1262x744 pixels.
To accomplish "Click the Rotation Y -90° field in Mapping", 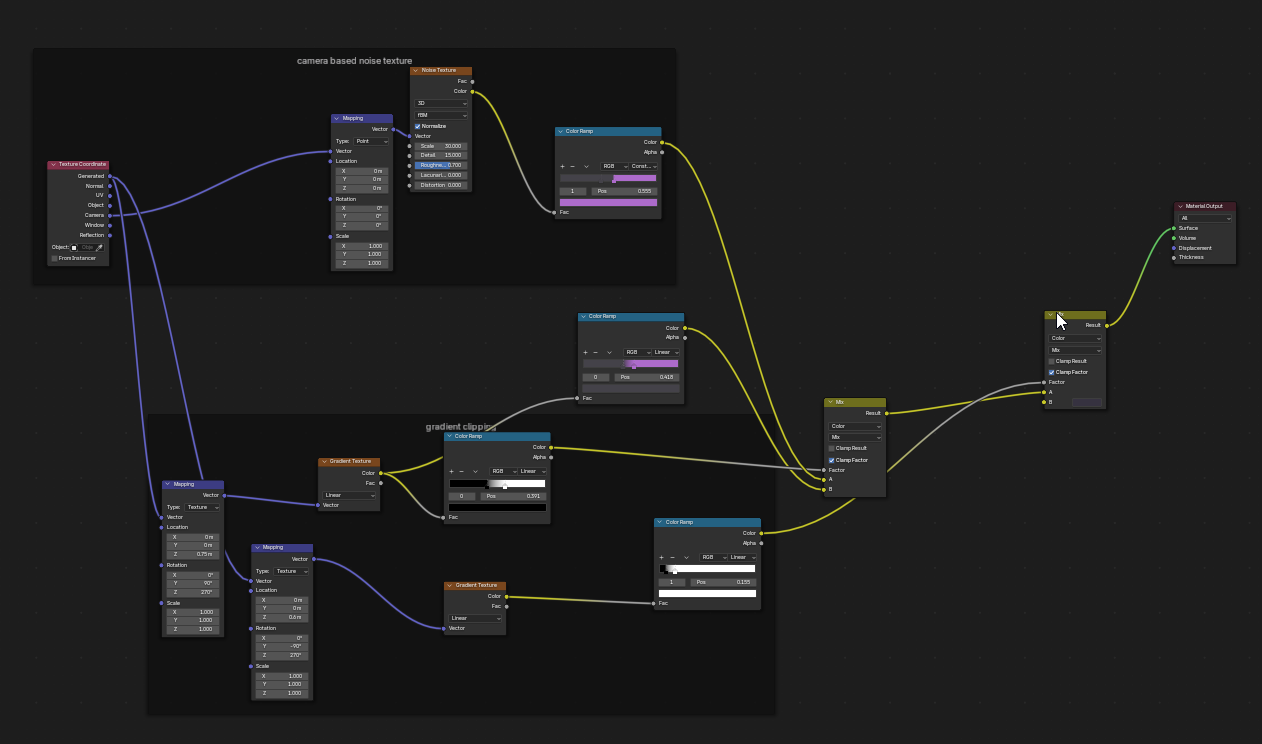I will click(x=282, y=646).
